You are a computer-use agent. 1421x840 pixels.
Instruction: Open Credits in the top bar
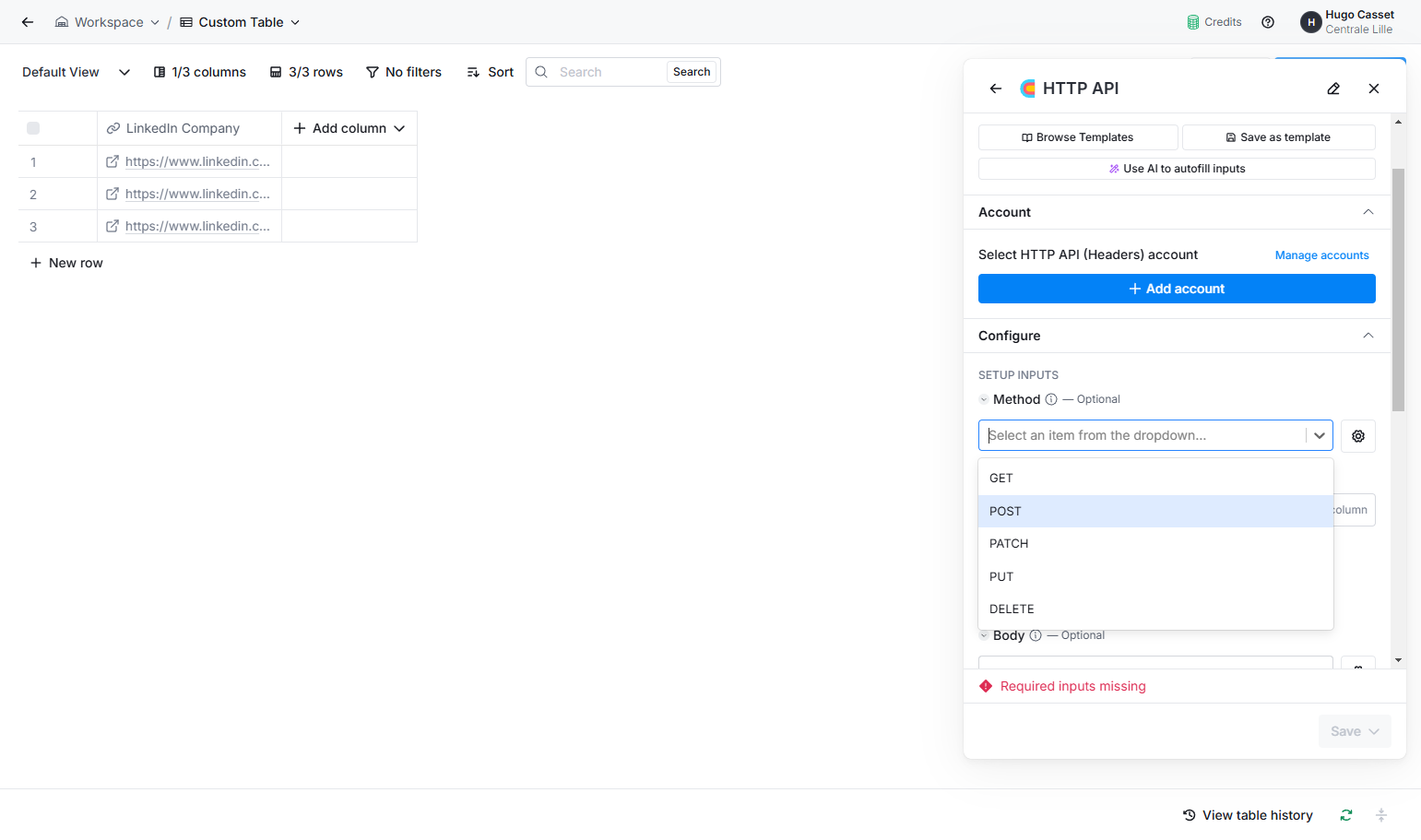point(1214,22)
